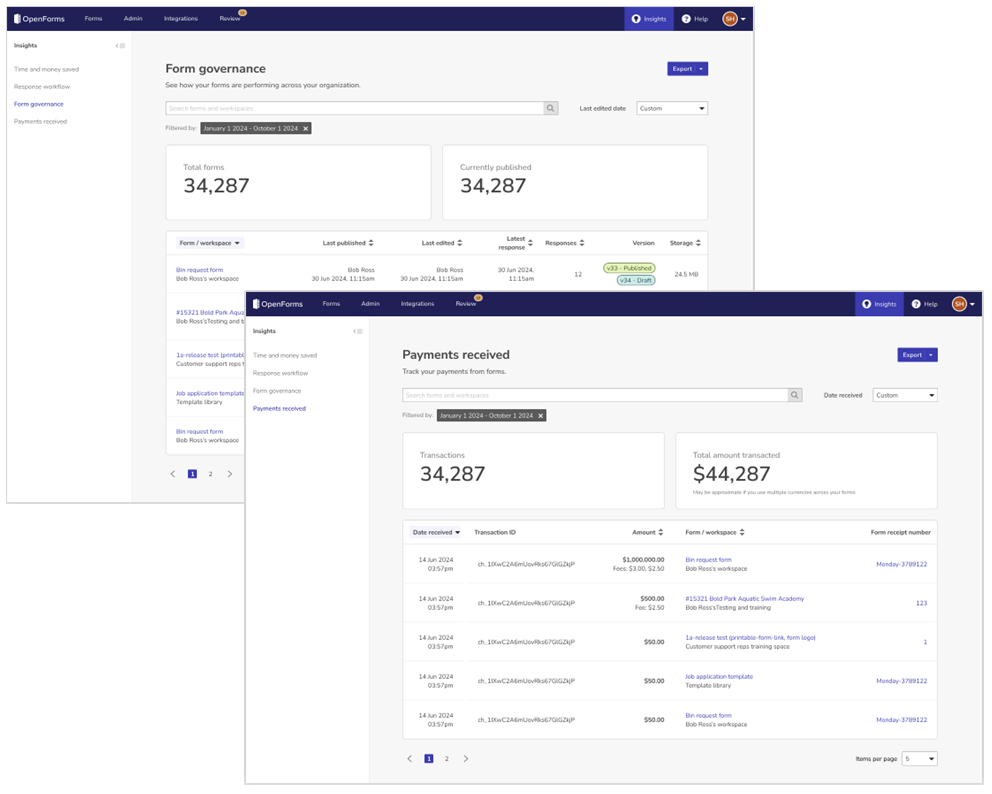
Task: Click $1,000,000.00 amount cell
Action: point(643,560)
